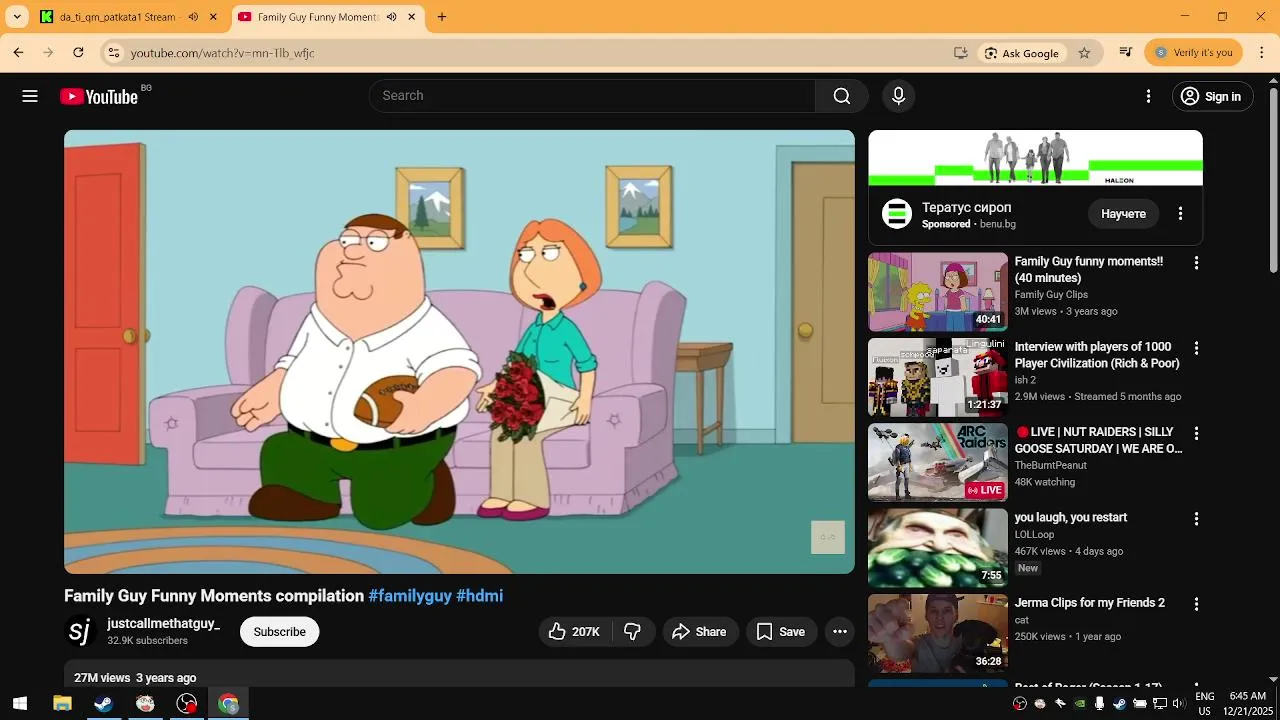Open the Windows Start menu
The width and height of the screenshot is (1280, 720).
[x=19, y=704]
